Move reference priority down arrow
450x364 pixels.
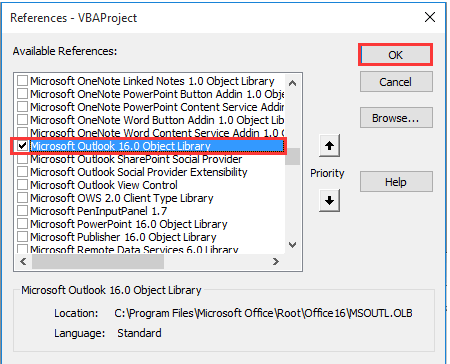[329, 200]
